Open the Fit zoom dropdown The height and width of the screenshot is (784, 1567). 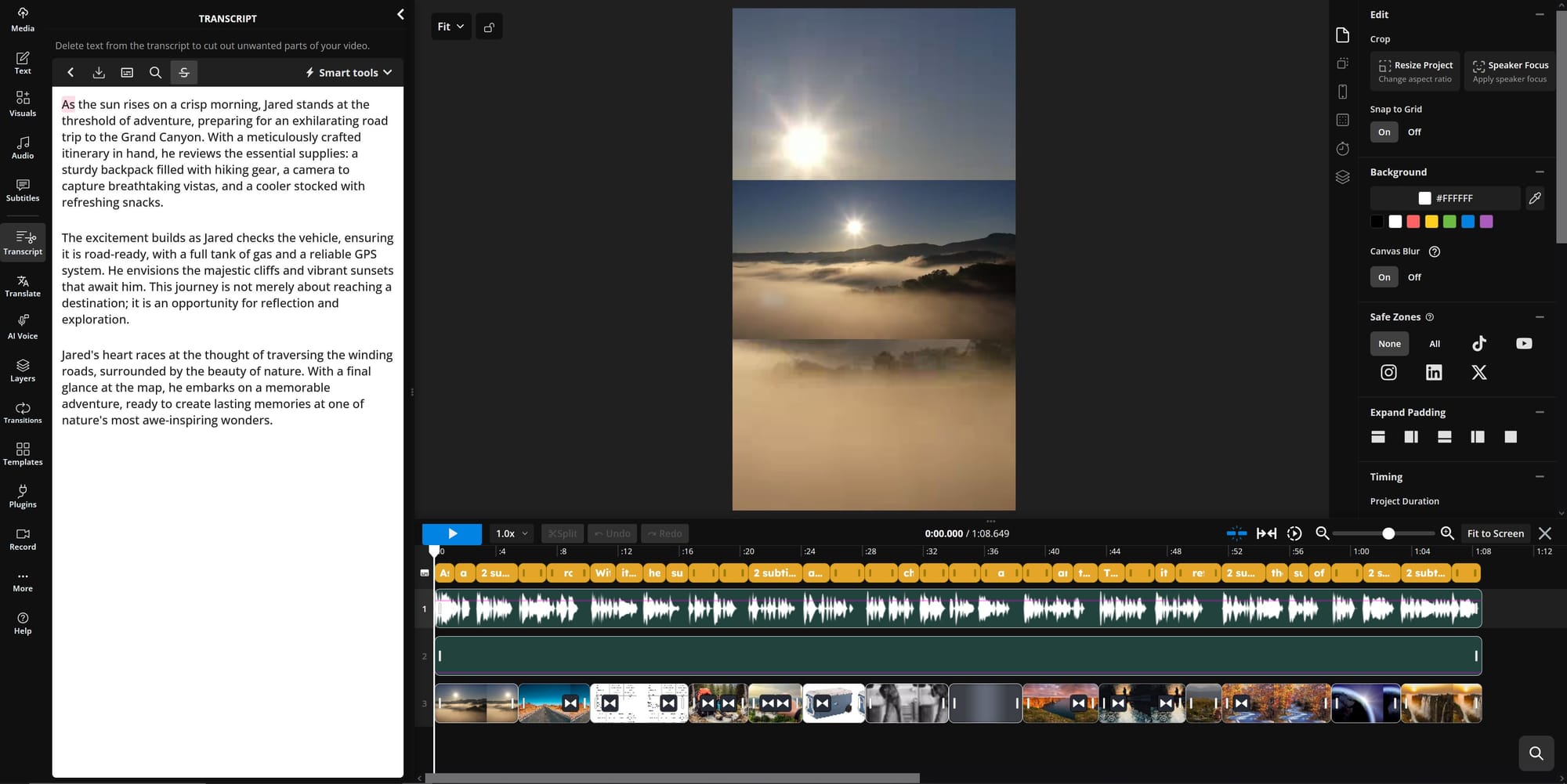[x=451, y=27]
